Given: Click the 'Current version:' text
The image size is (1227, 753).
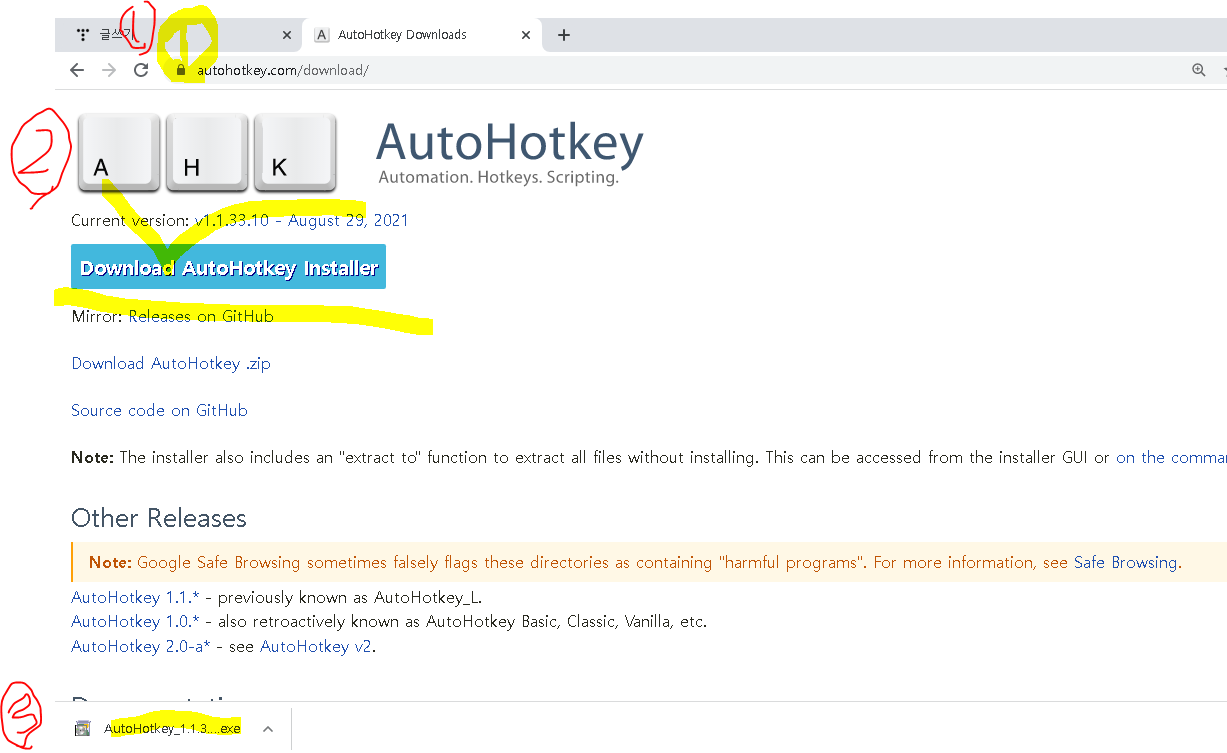Looking at the screenshot, I should point(130,220).
